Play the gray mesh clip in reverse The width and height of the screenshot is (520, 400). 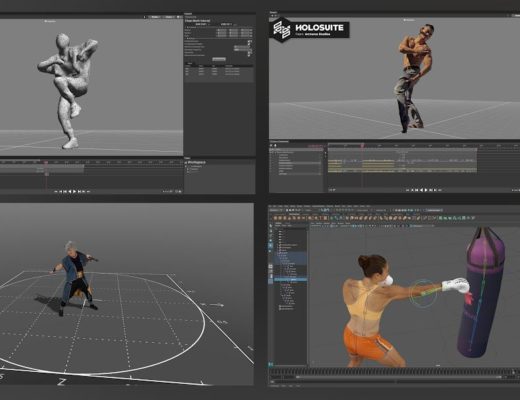[70, 191]
